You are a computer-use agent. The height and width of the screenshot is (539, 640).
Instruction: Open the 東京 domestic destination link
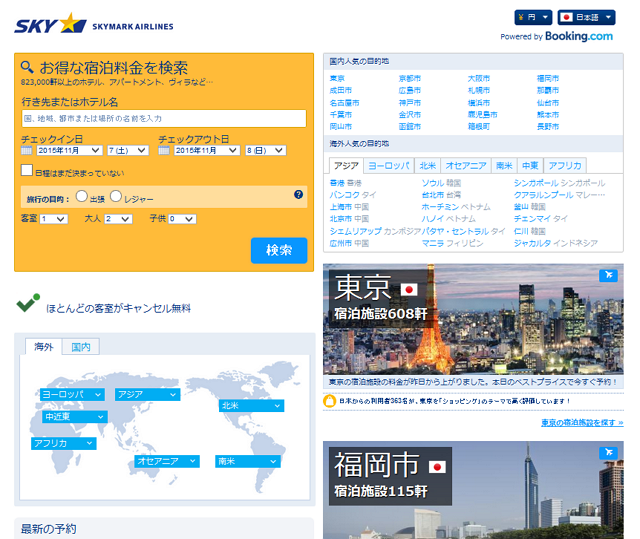(337, 78)
